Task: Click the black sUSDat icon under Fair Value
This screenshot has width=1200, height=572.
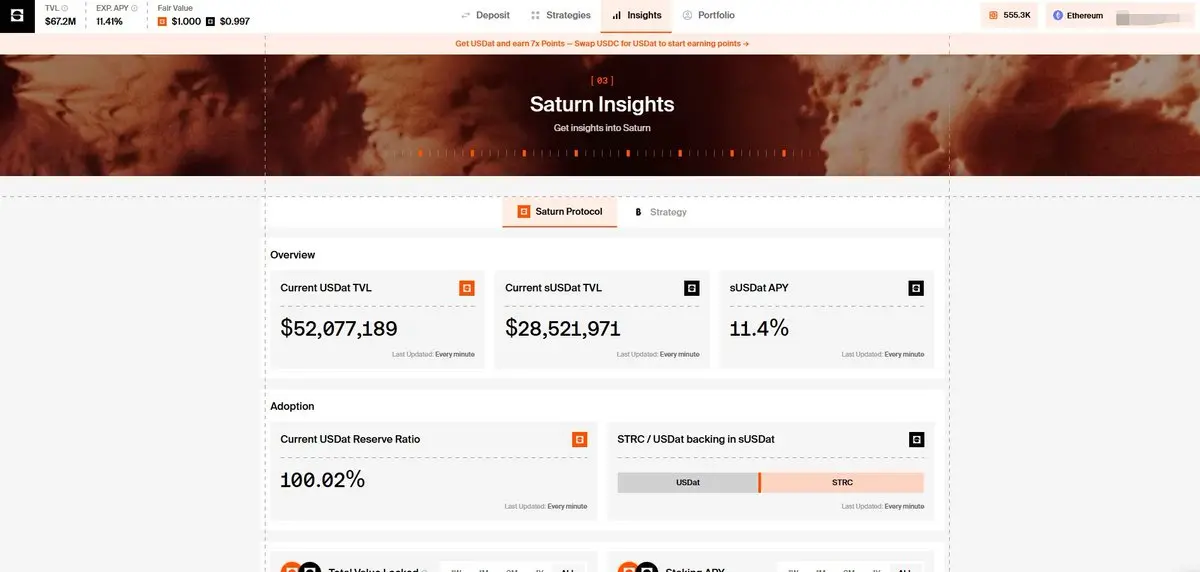Action: coord(210,21)
